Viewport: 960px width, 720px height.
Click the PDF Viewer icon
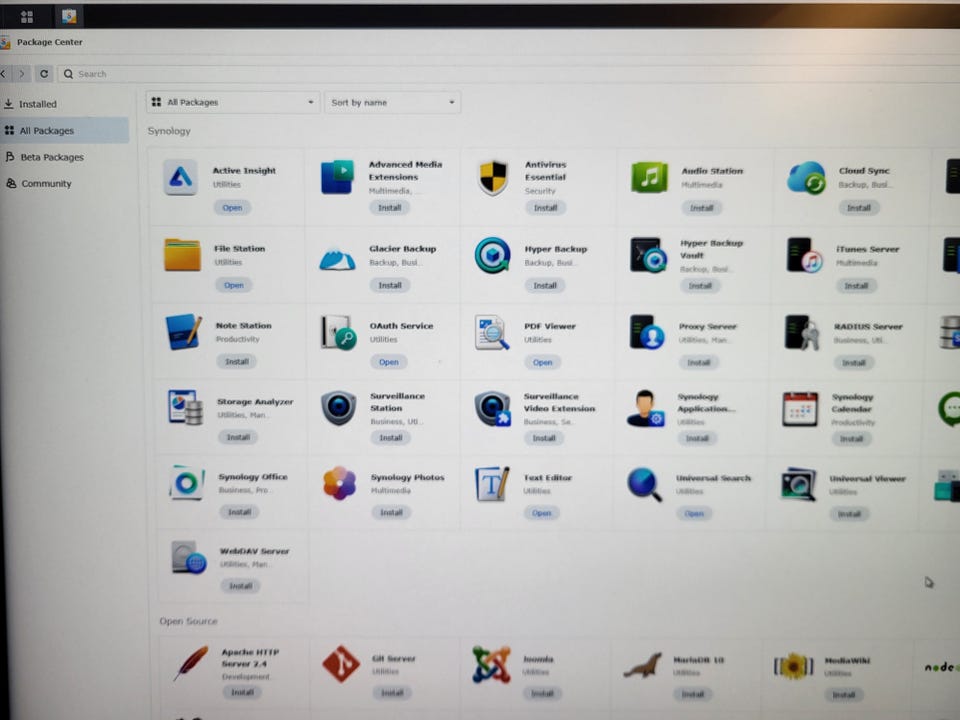click(x=492, y=332)
